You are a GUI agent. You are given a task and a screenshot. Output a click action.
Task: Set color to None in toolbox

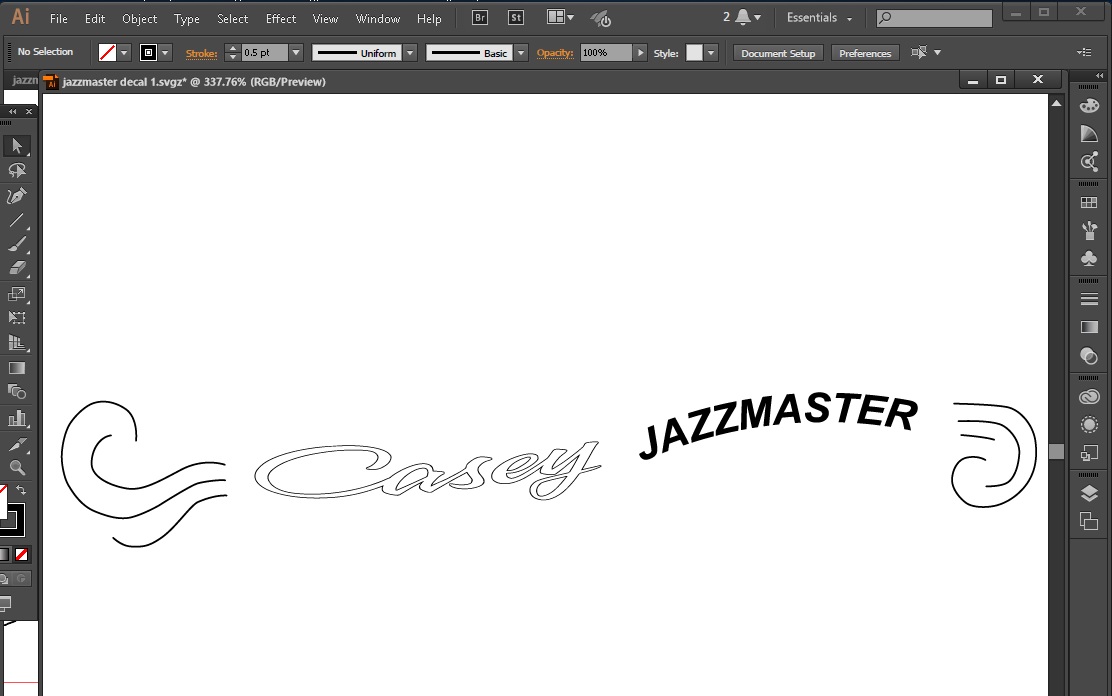22,554
